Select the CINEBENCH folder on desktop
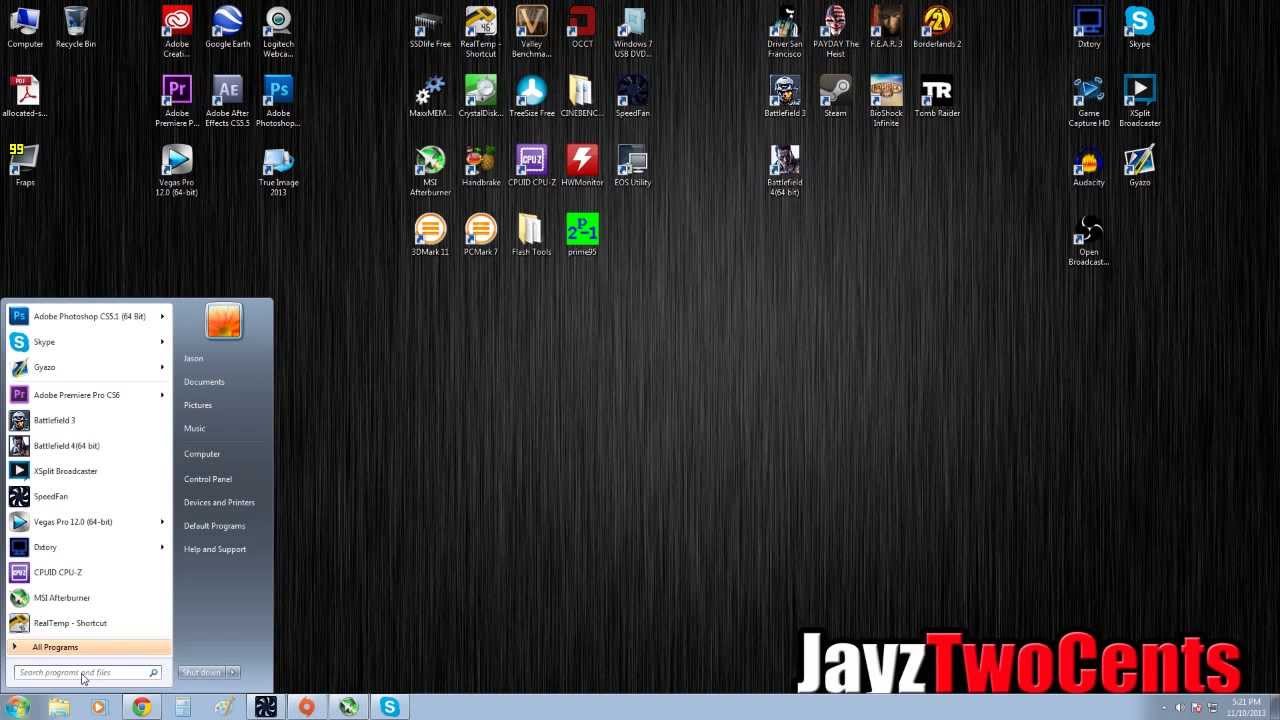The image size is (1280, 720). click(x=582, y=96)
